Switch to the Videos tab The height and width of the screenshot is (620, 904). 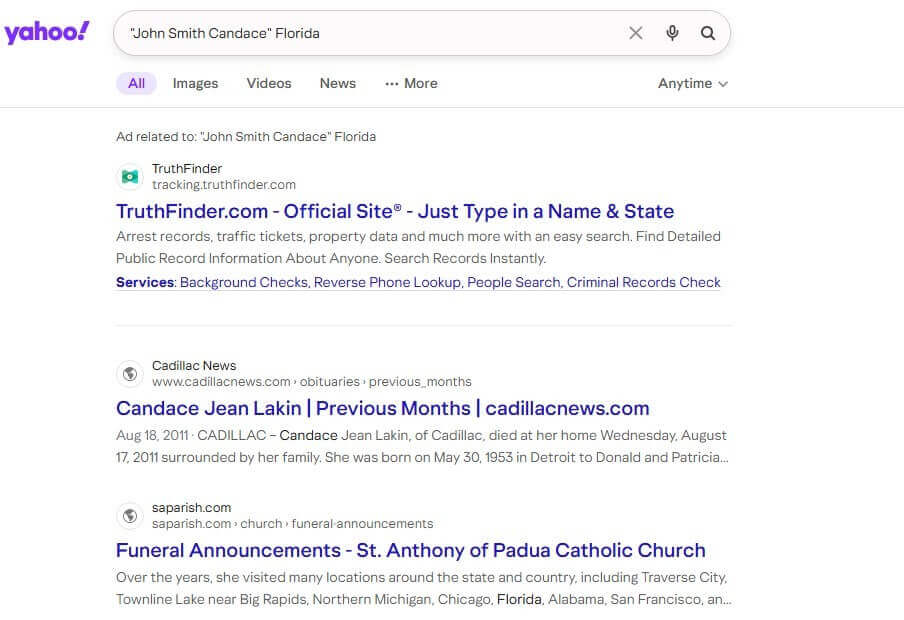269,83
